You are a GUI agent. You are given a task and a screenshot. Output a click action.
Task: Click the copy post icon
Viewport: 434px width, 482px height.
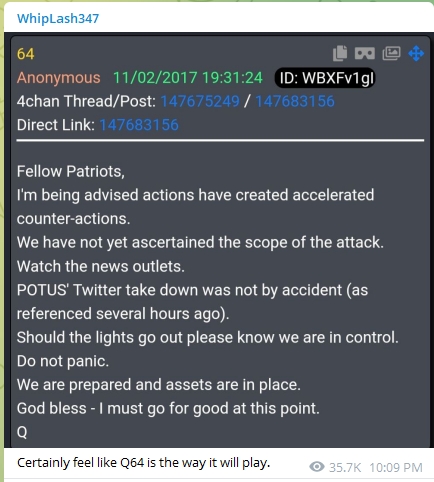(x=340, y=53)
